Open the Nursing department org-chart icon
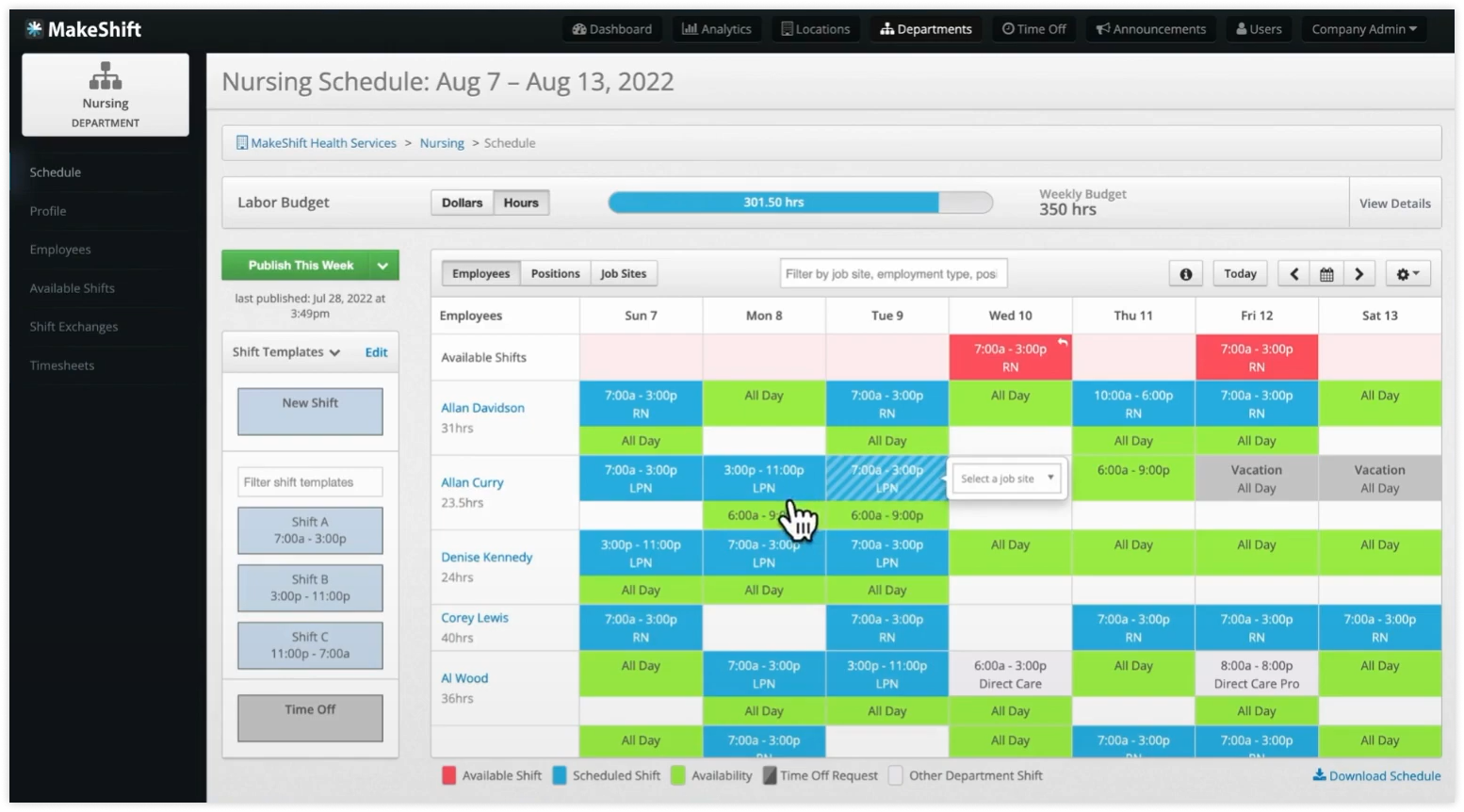 (106, 75)
